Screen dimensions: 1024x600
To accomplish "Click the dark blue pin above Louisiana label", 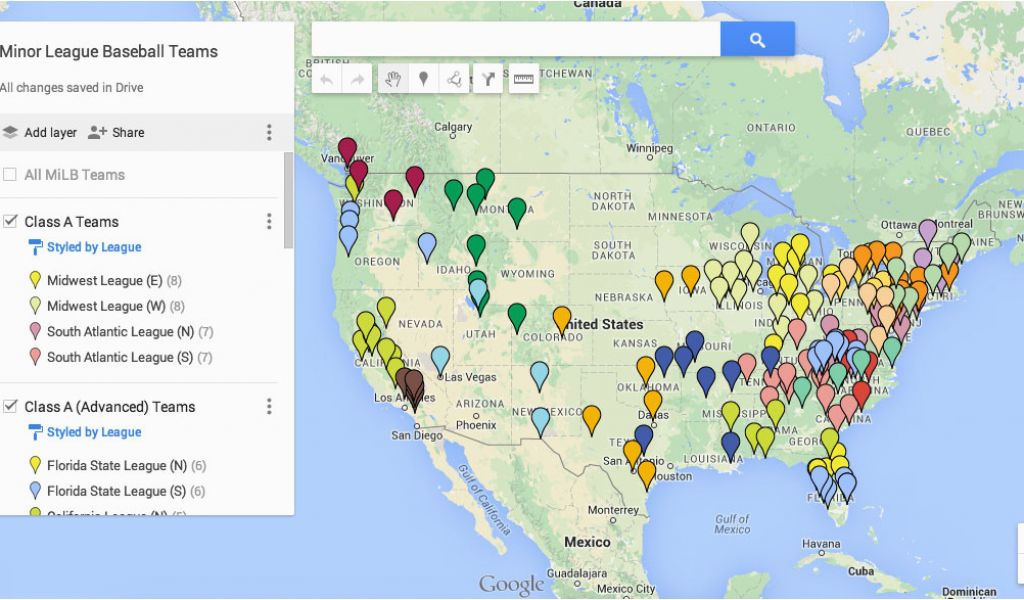I will (x=731, y=447).
